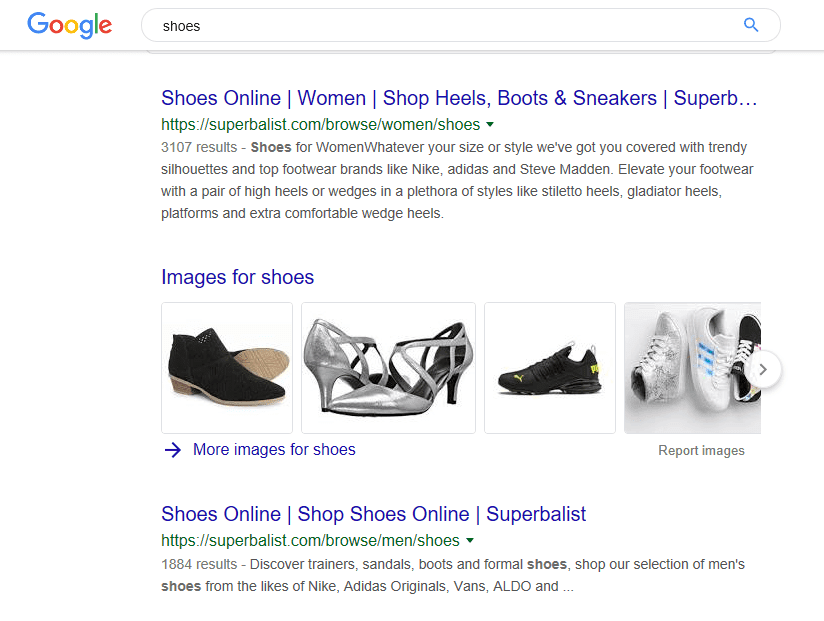Image resolution: width=824 pixels, height=621 pixels.
Task: Open the white sneakers image
Action: point(692,368)
